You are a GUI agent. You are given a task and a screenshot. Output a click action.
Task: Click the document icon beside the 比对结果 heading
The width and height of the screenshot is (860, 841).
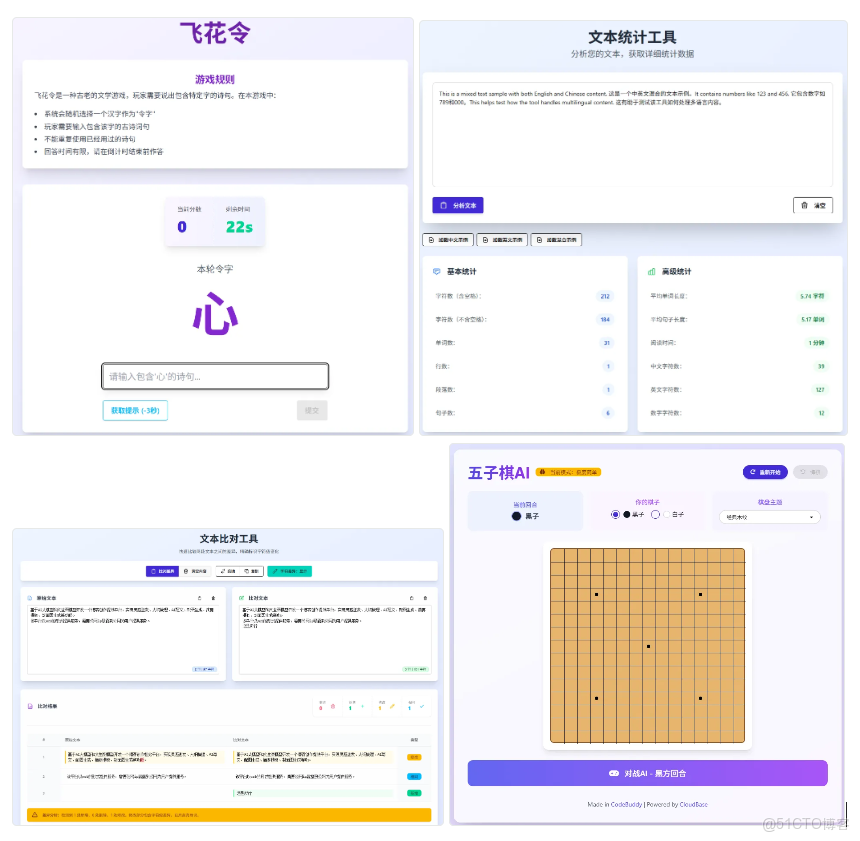(29, 705)
